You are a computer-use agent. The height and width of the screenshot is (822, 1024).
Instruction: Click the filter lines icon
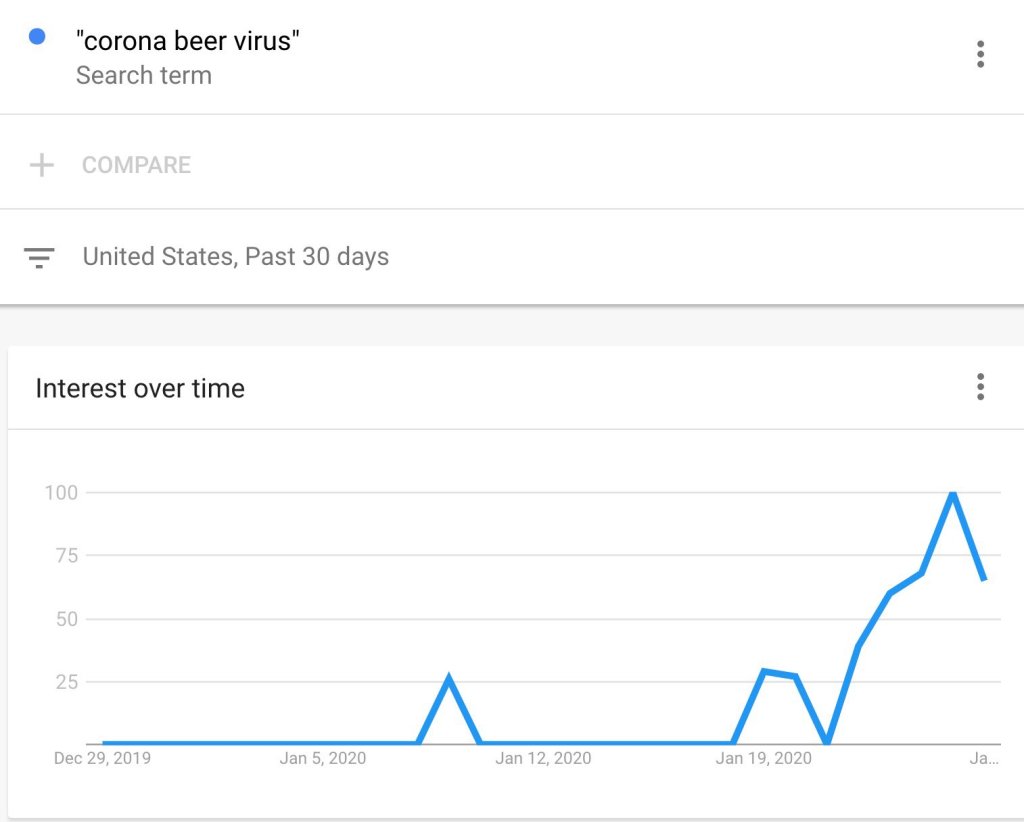tap(39, 258)
